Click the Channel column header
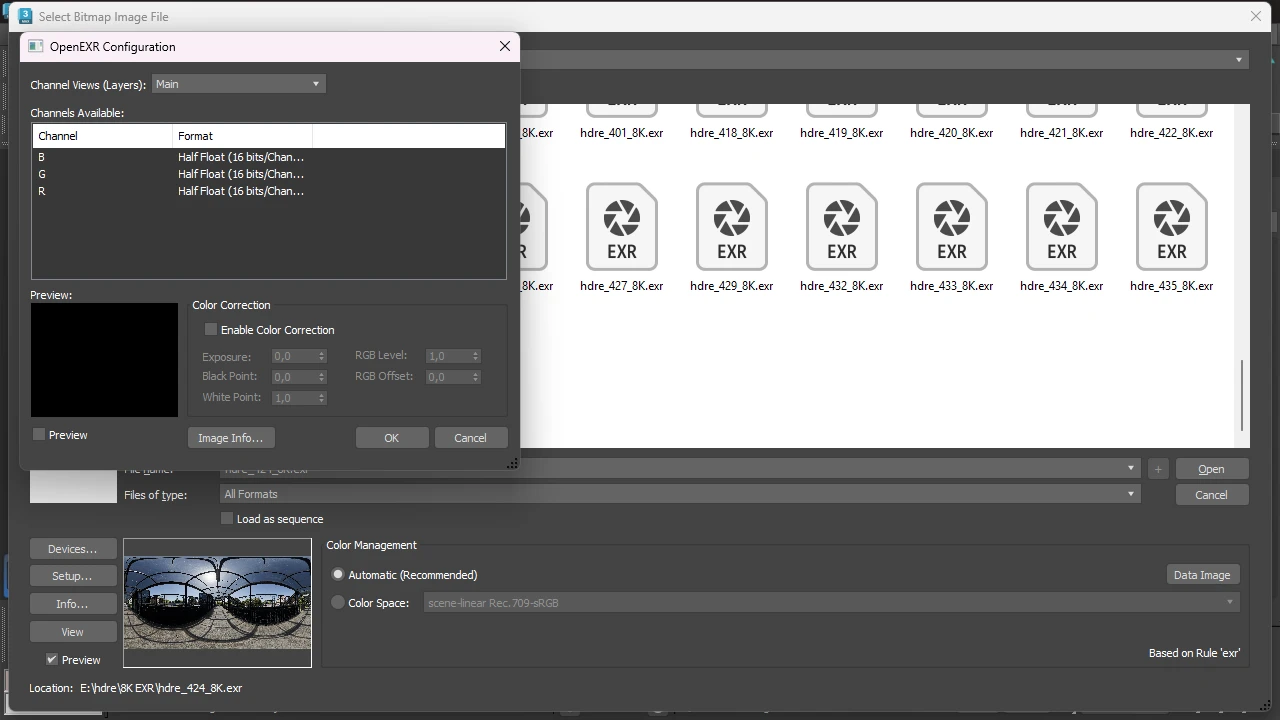 (103, 136)
